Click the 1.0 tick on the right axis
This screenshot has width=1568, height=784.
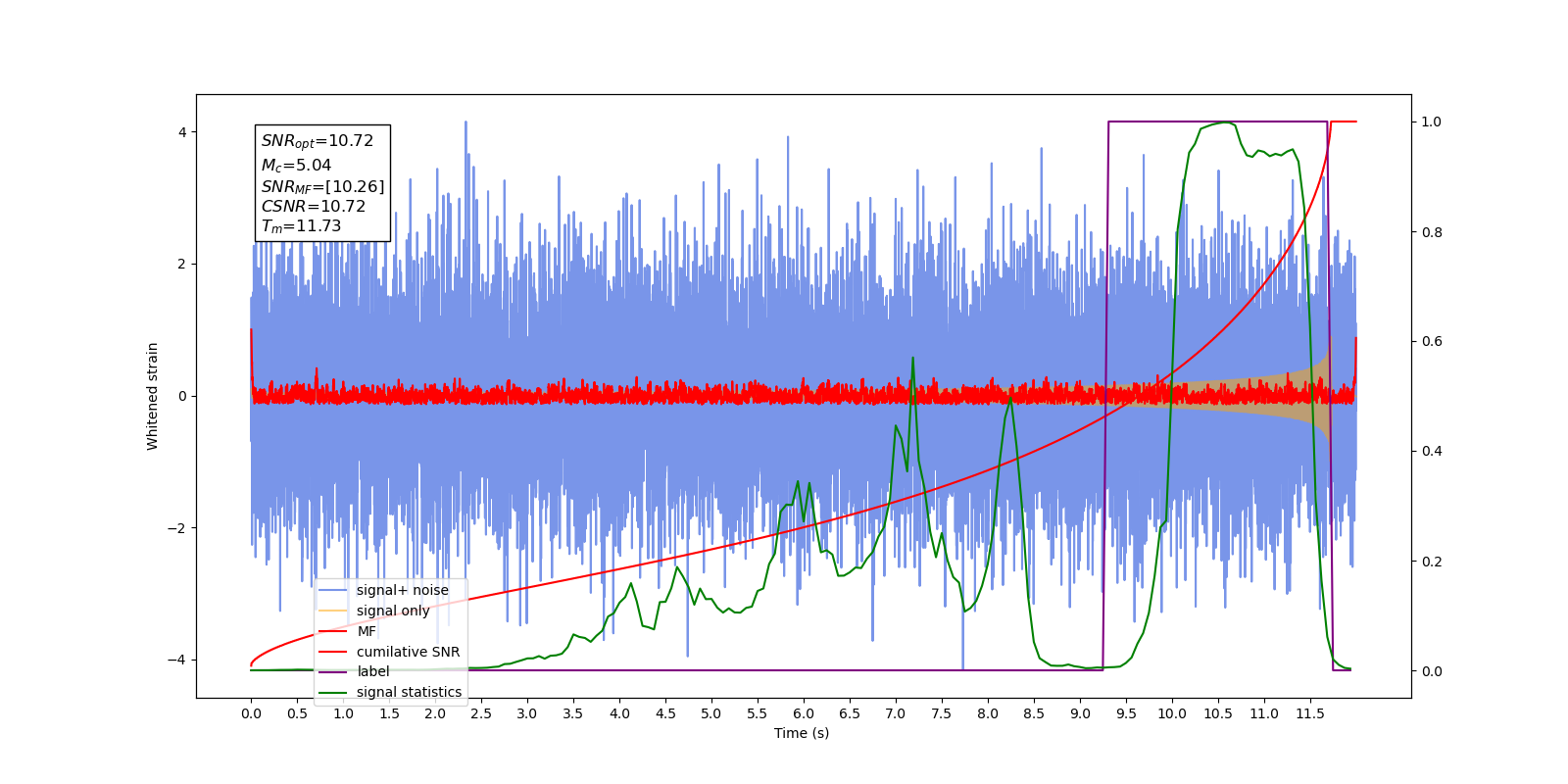pos(1432,122)
